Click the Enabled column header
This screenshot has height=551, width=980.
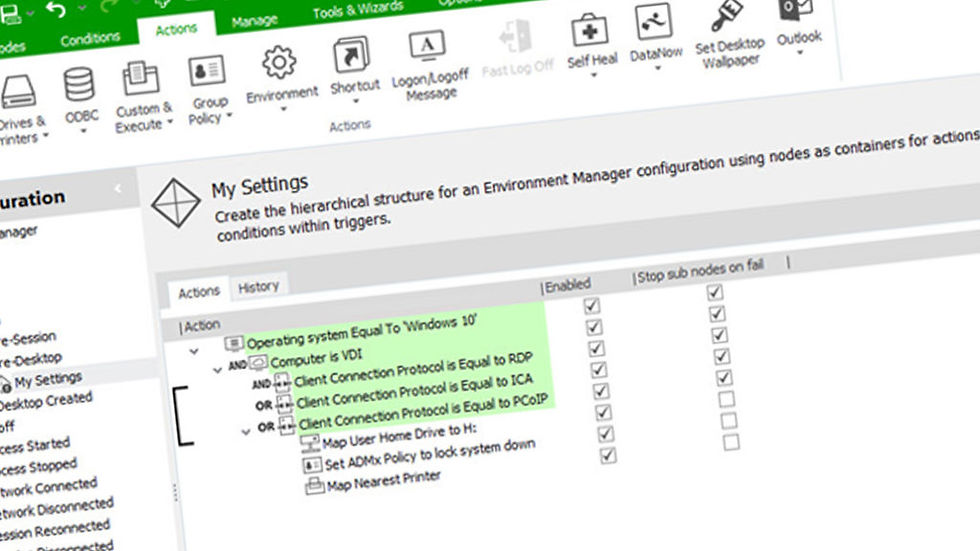click(x=568, y=285)
